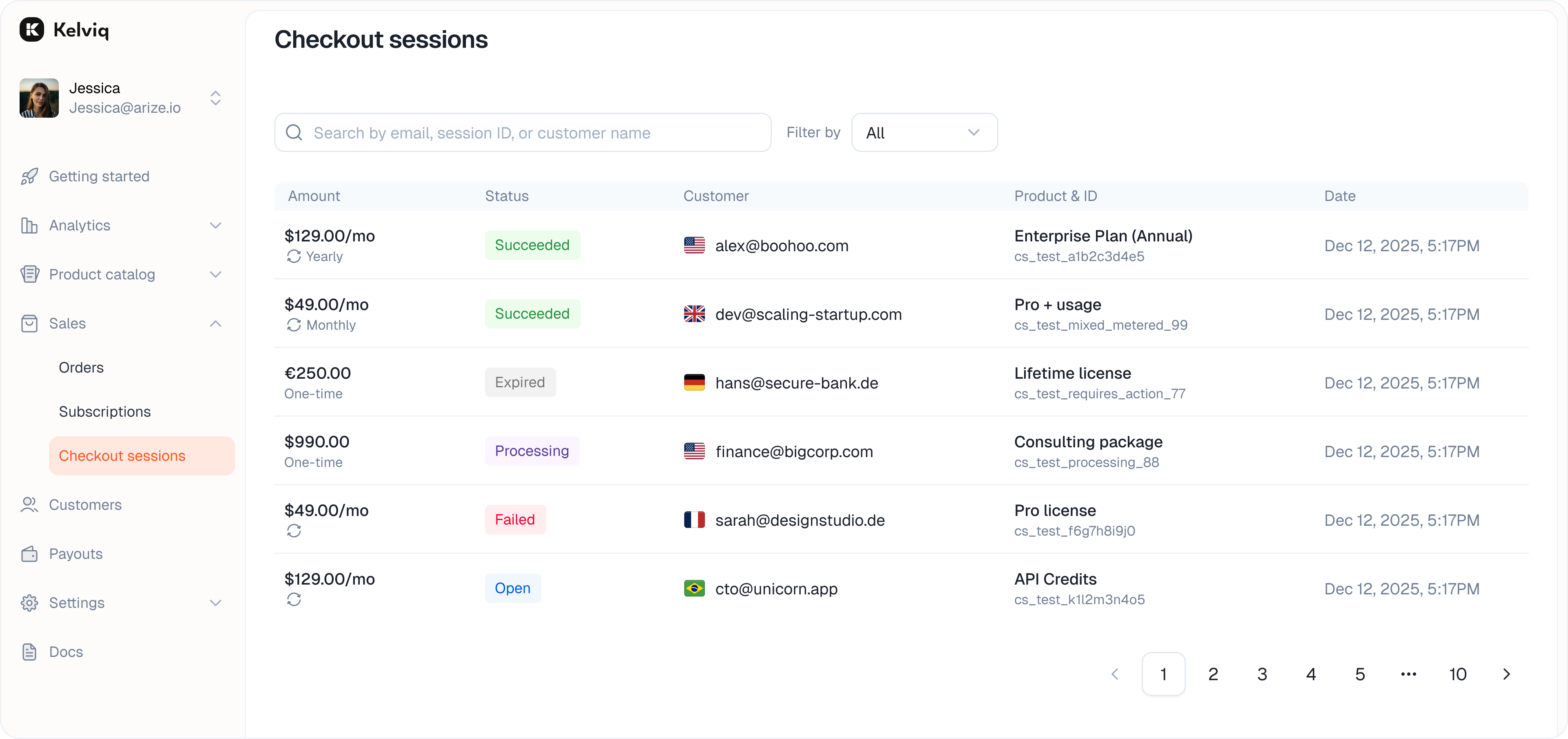Click the next page arrow
Viewport: 1568px width, 739px height.
(1506, 674)
